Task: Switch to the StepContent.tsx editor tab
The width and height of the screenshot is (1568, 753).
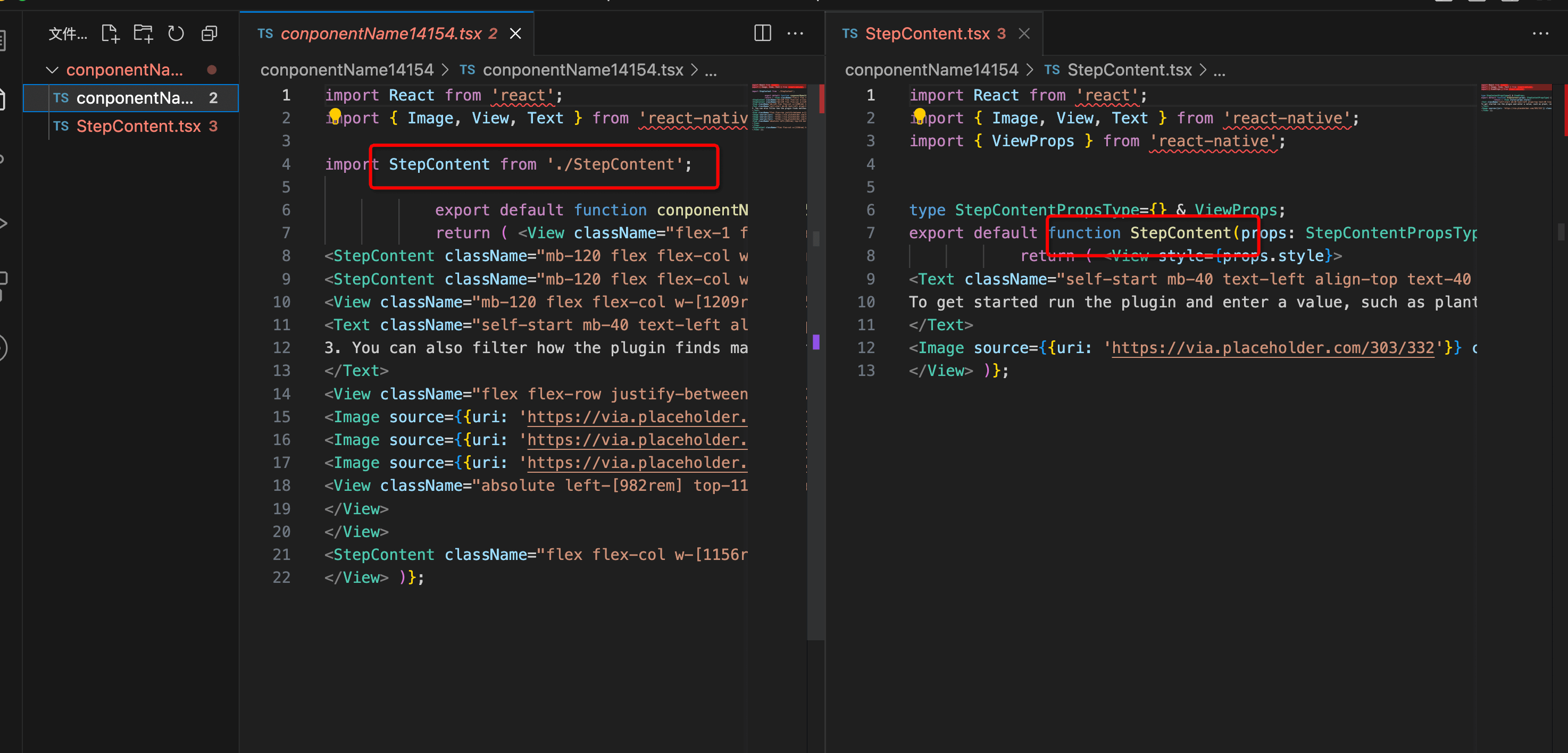Action: (x=935, y=34)
